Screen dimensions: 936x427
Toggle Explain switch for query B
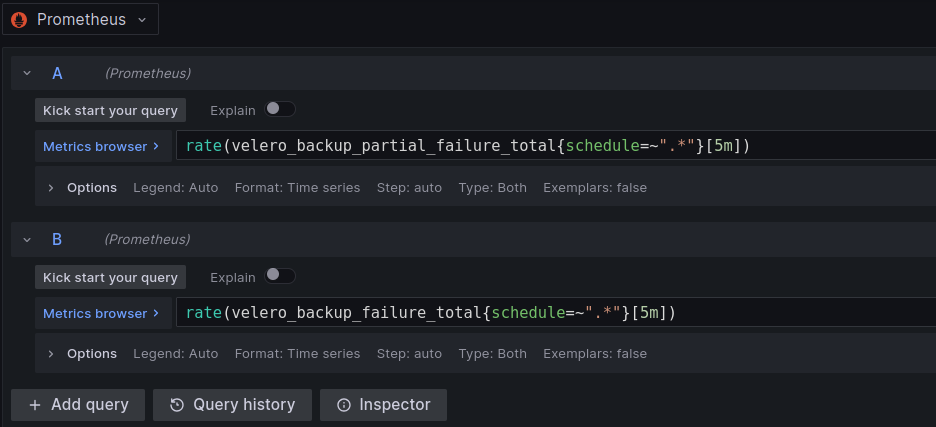click(x=280, y=275)
